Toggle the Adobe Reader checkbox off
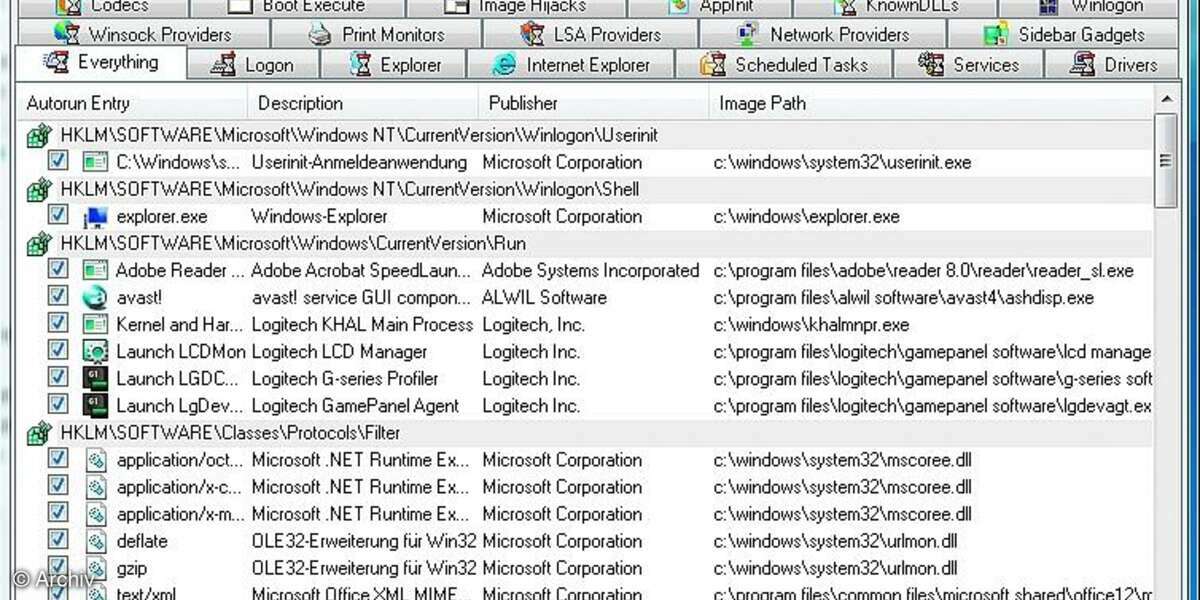Screen dimensions: 1200x600 pyautogui.click(x=57, y=271)
